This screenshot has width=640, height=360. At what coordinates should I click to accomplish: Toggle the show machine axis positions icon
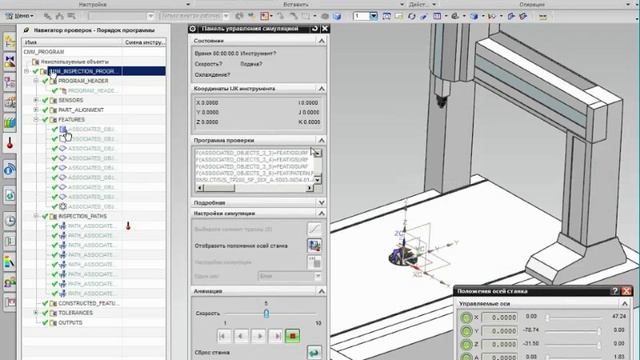(x=314, y=245)
